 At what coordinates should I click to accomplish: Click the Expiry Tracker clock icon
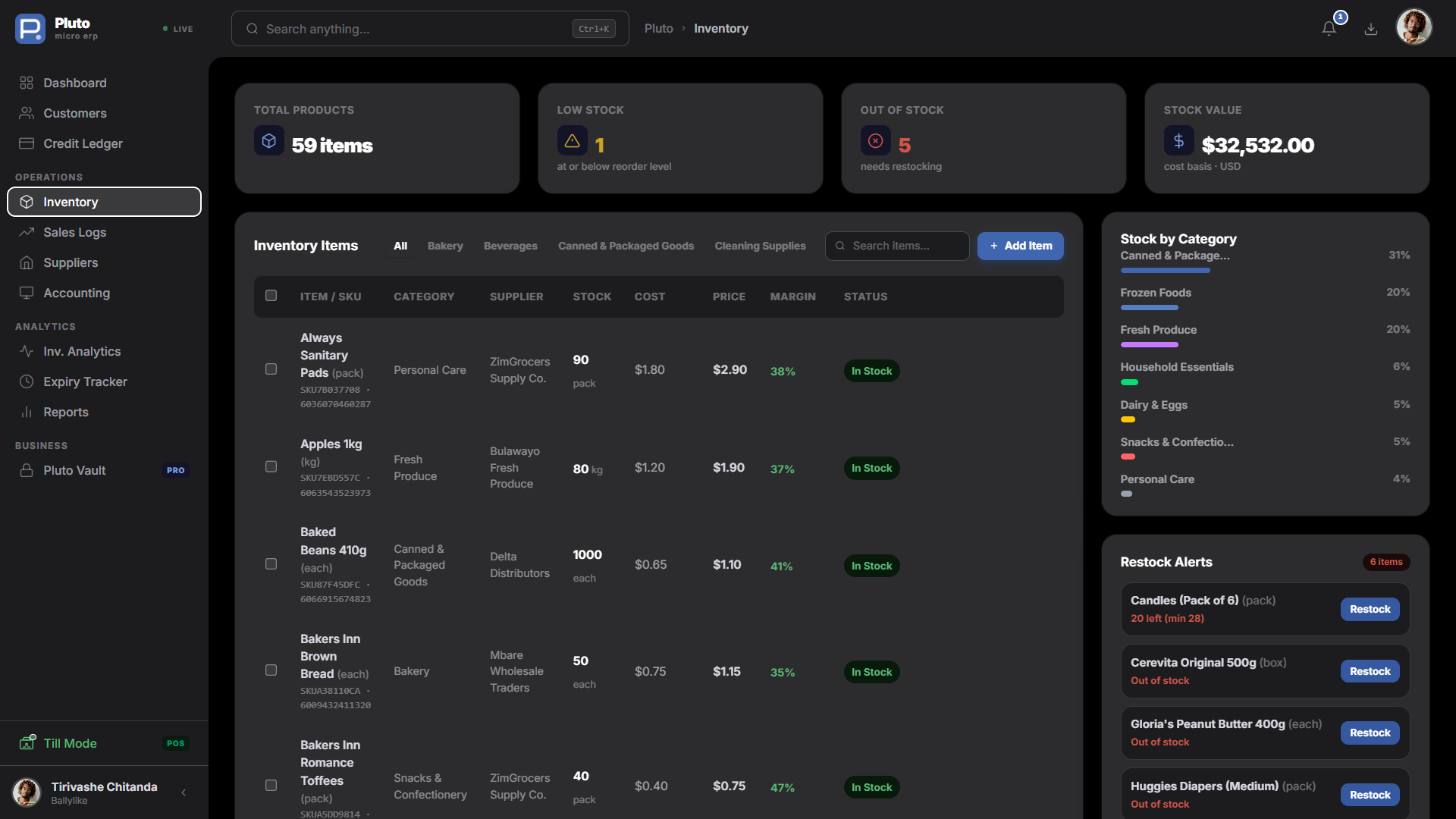27,381
